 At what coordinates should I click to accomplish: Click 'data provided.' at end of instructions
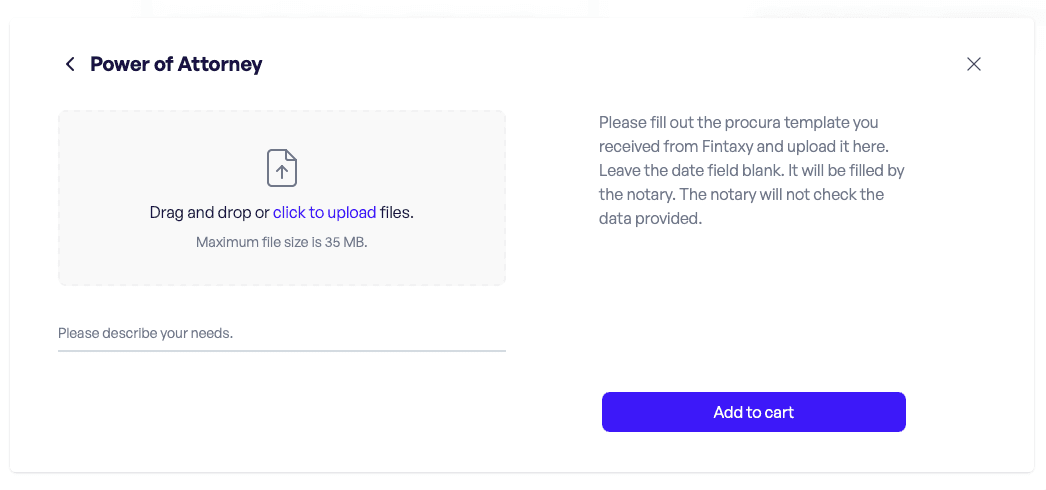[650, 218]
